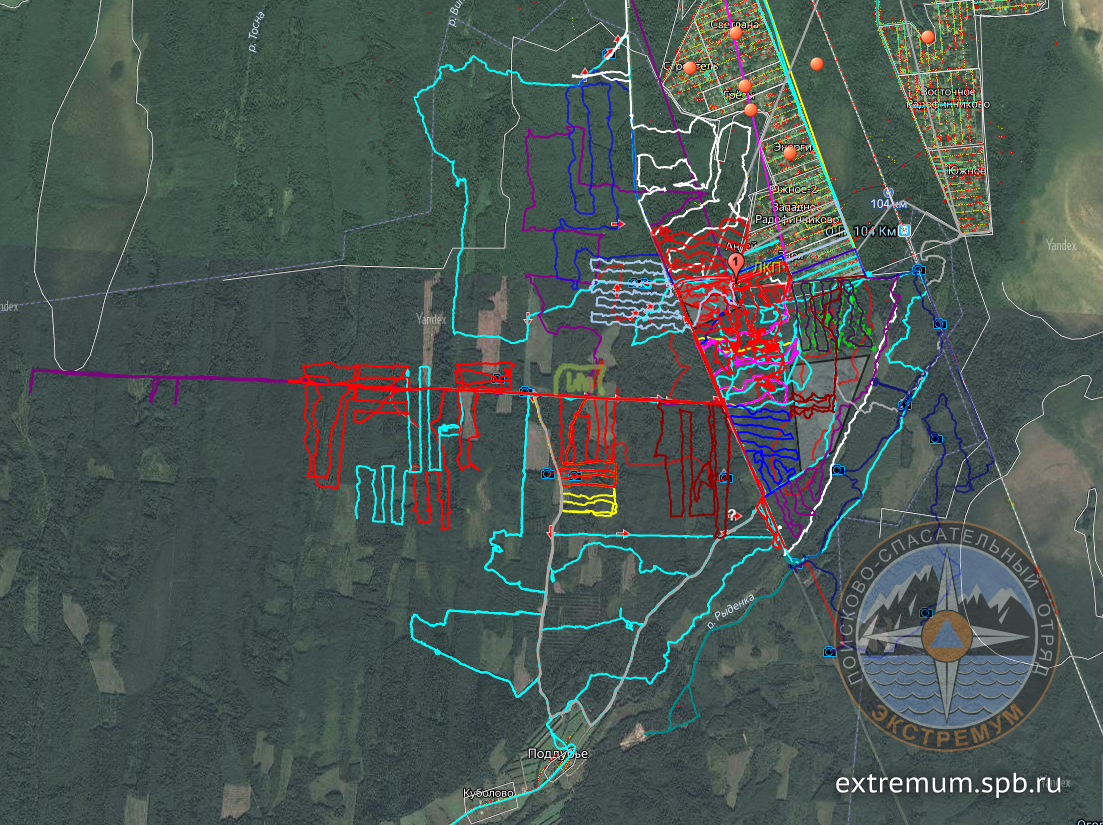Open camera icon at the Рыденка river crossing
This screenshot has width=1103, height=825.
(x=796, y=563)
